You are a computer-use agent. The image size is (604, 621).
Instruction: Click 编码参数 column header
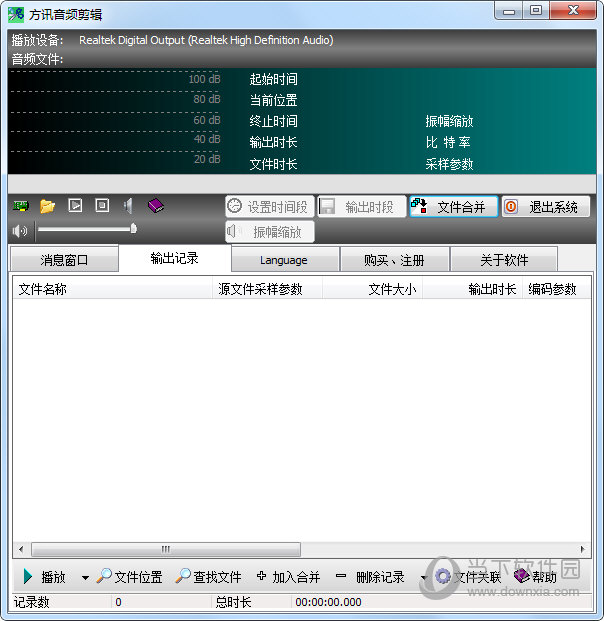[x=556, y=289]
